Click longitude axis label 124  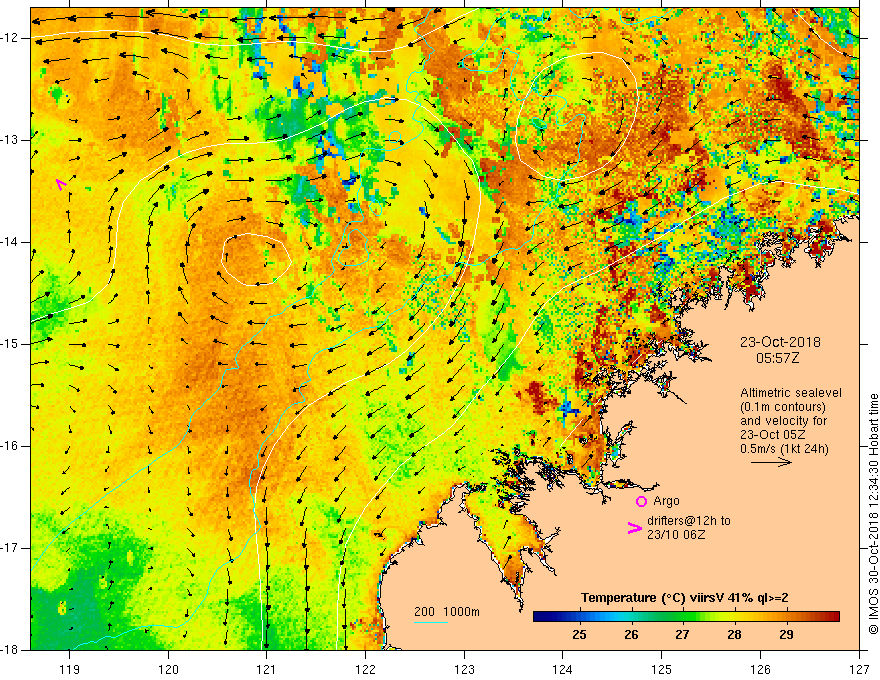[x=562, y=669]
